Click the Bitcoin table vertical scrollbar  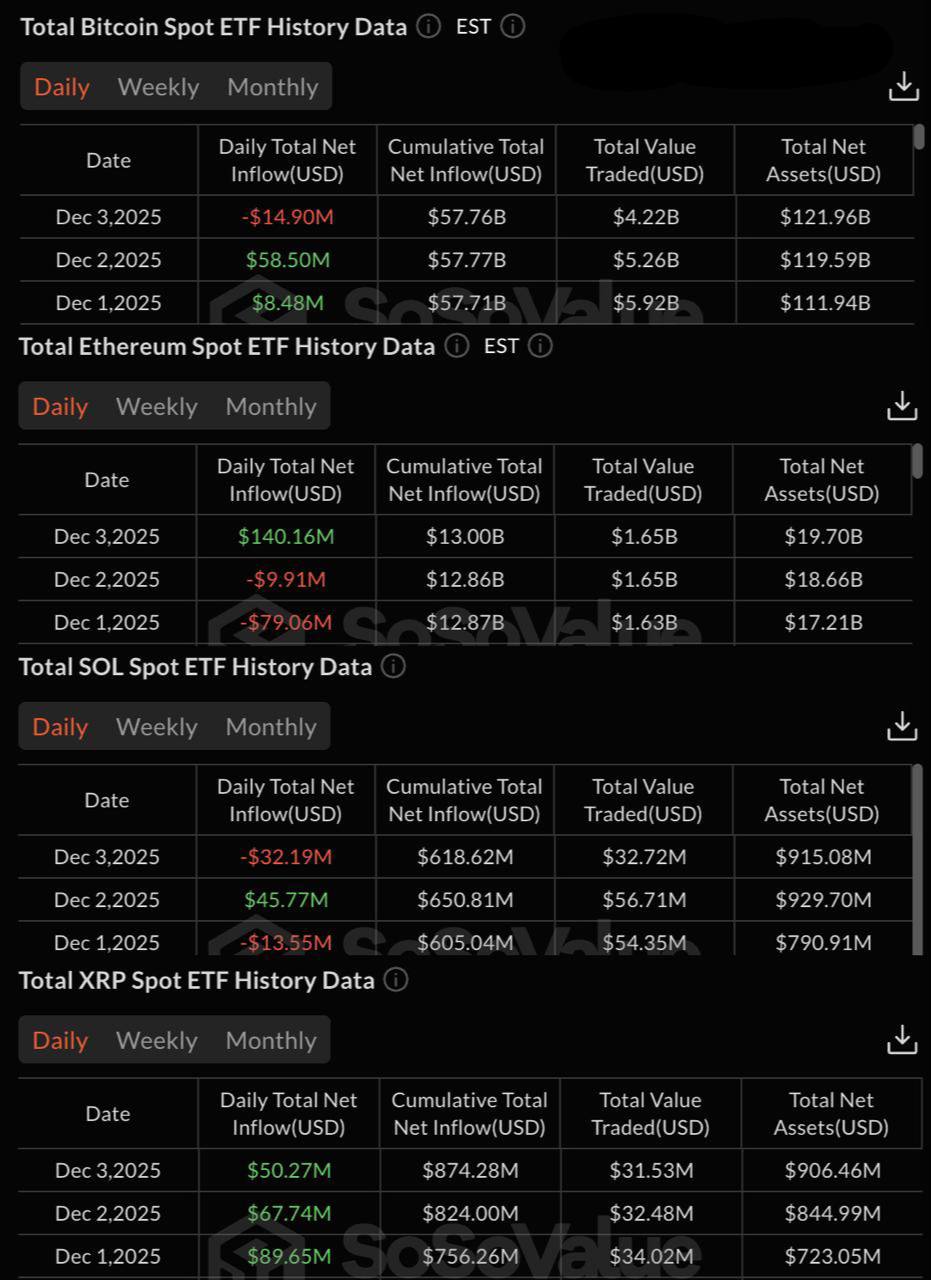(919, 138)
